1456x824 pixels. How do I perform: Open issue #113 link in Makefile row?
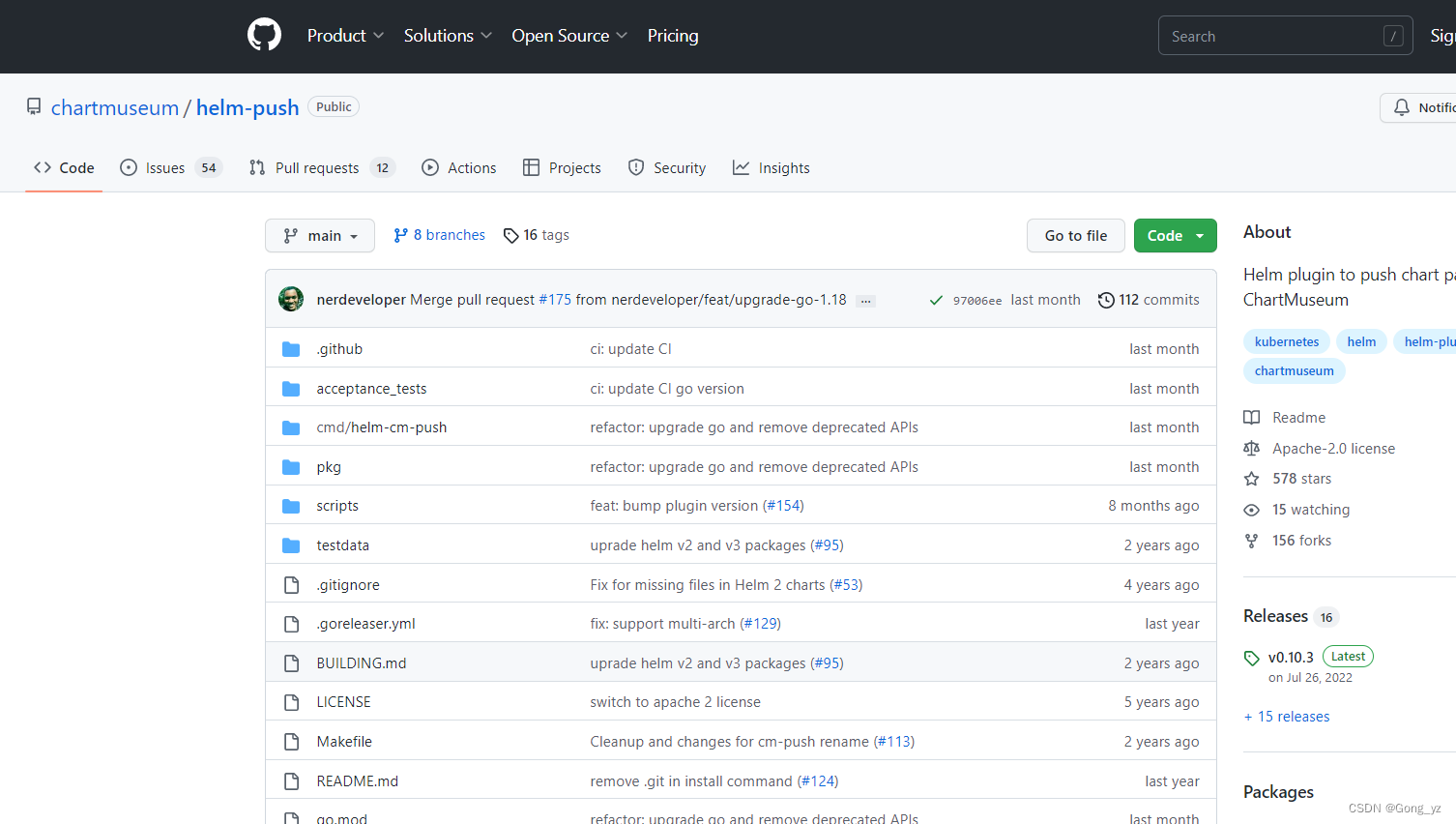click(x=894, y=742)
